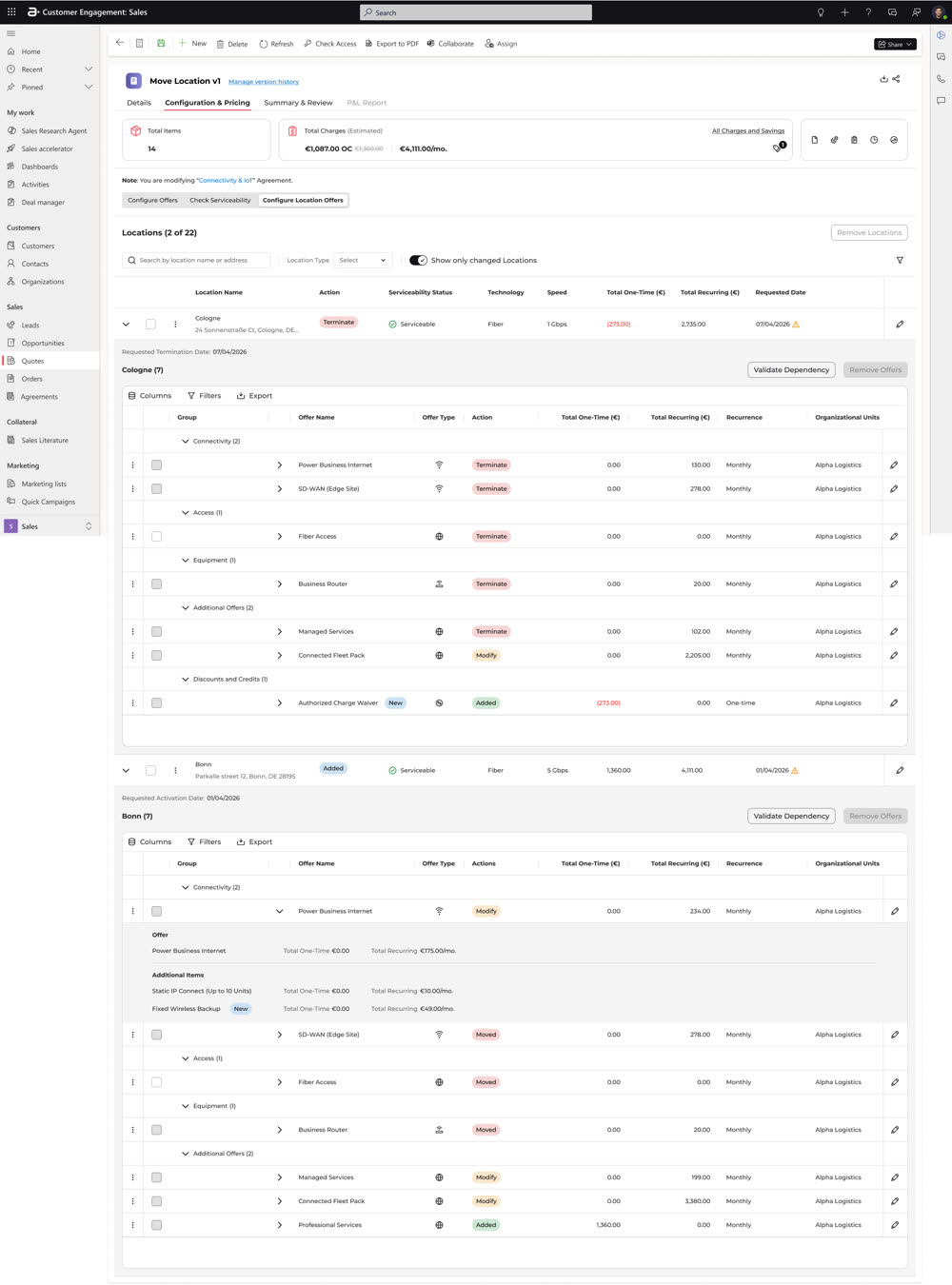Open the Location Type Select dropdown
This screenshot has width=952, height=1285.
coord(363,260)
